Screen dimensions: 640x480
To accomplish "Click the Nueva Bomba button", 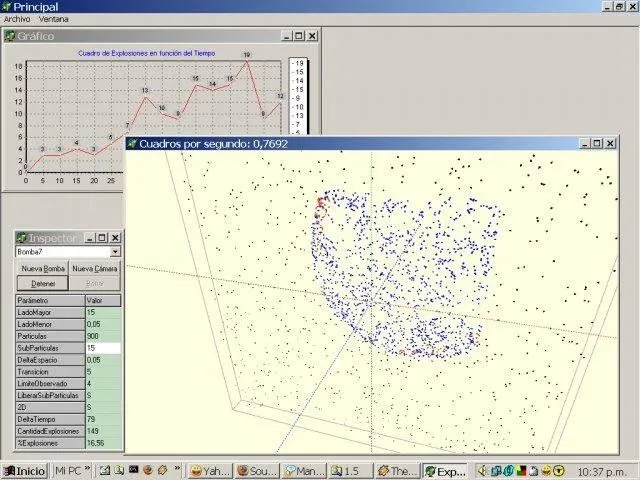I will click(43, 269).
